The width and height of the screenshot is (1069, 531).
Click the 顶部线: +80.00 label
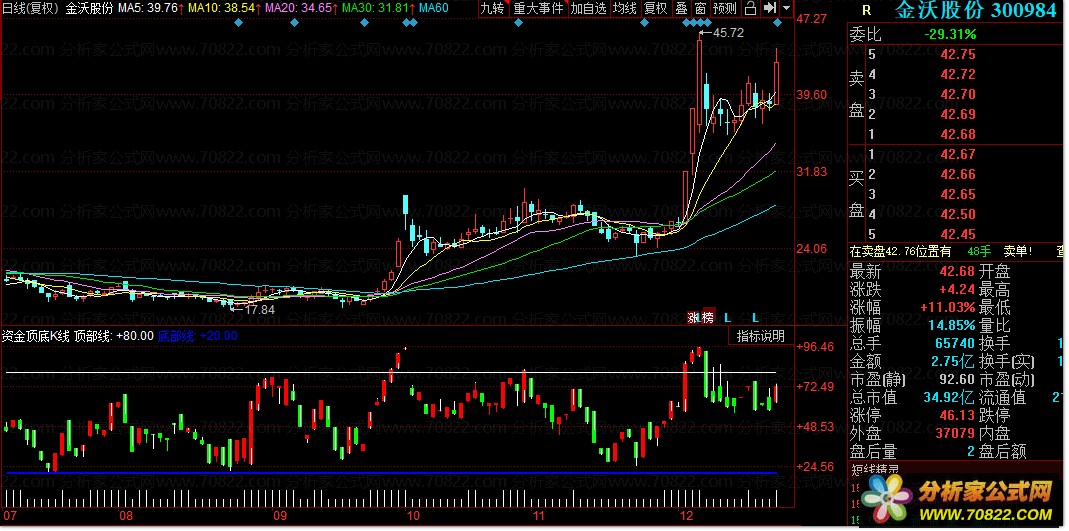click(x=114, y=335)
